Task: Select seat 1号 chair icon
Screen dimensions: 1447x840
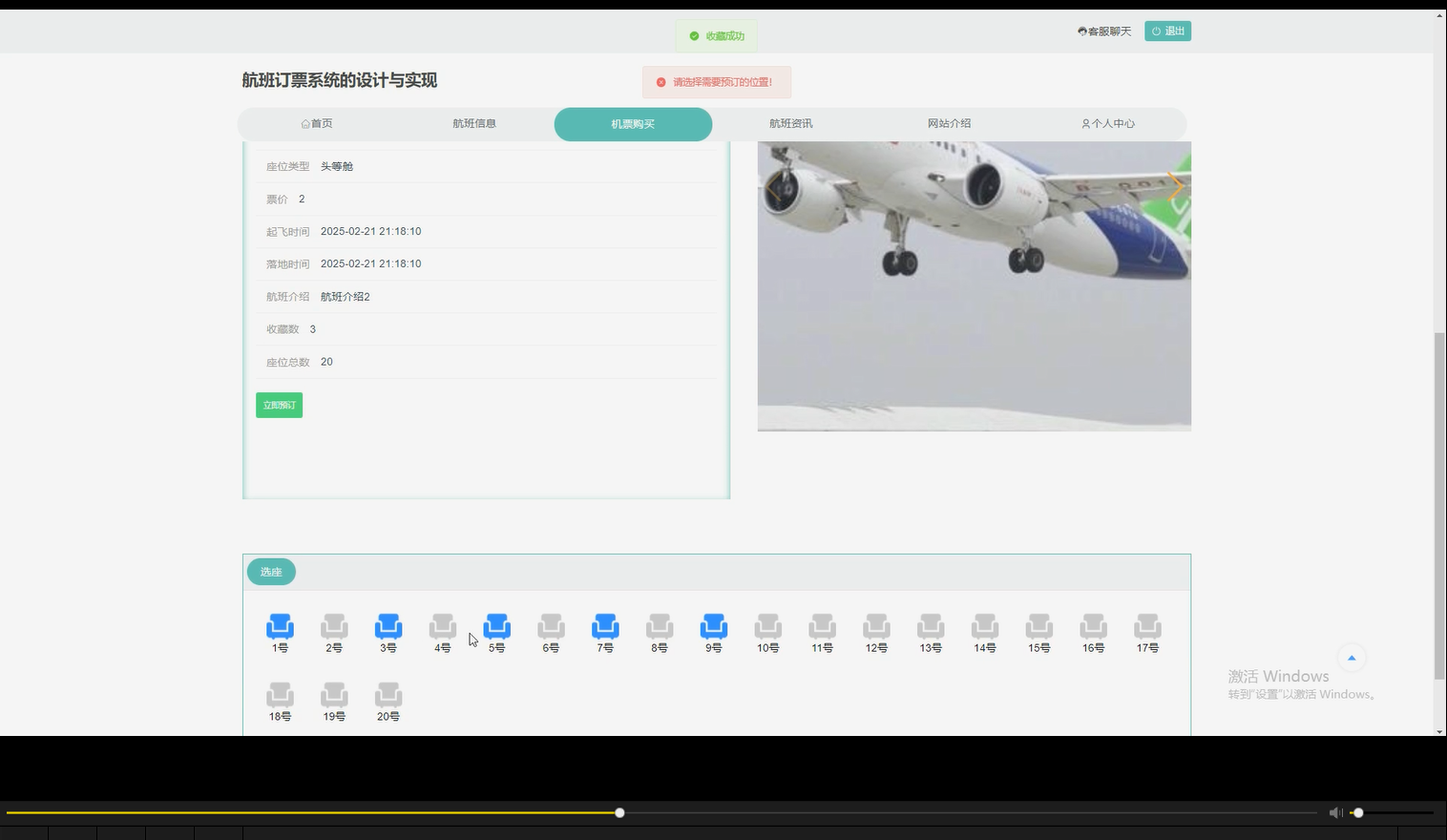Action: pyautogui.click(x=280, y=626)
